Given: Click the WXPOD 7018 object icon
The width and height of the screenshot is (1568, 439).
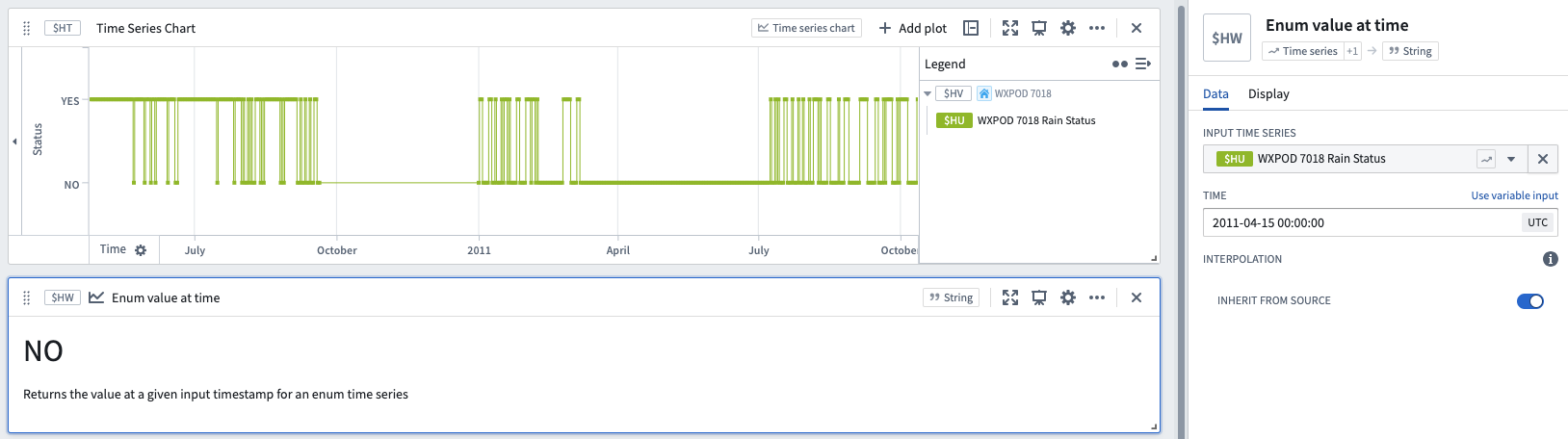Looking at the screenshot, I should pos(984,93).
